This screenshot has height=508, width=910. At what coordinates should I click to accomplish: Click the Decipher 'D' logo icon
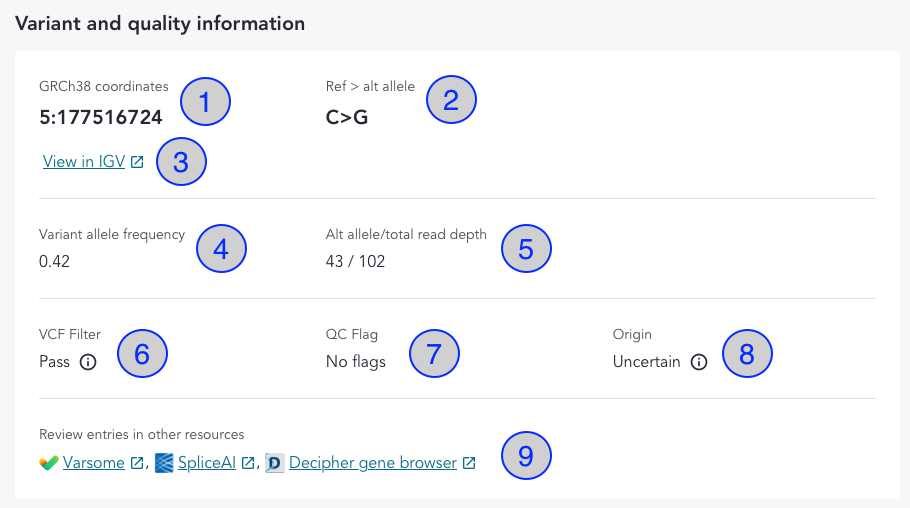click(275, 463)
